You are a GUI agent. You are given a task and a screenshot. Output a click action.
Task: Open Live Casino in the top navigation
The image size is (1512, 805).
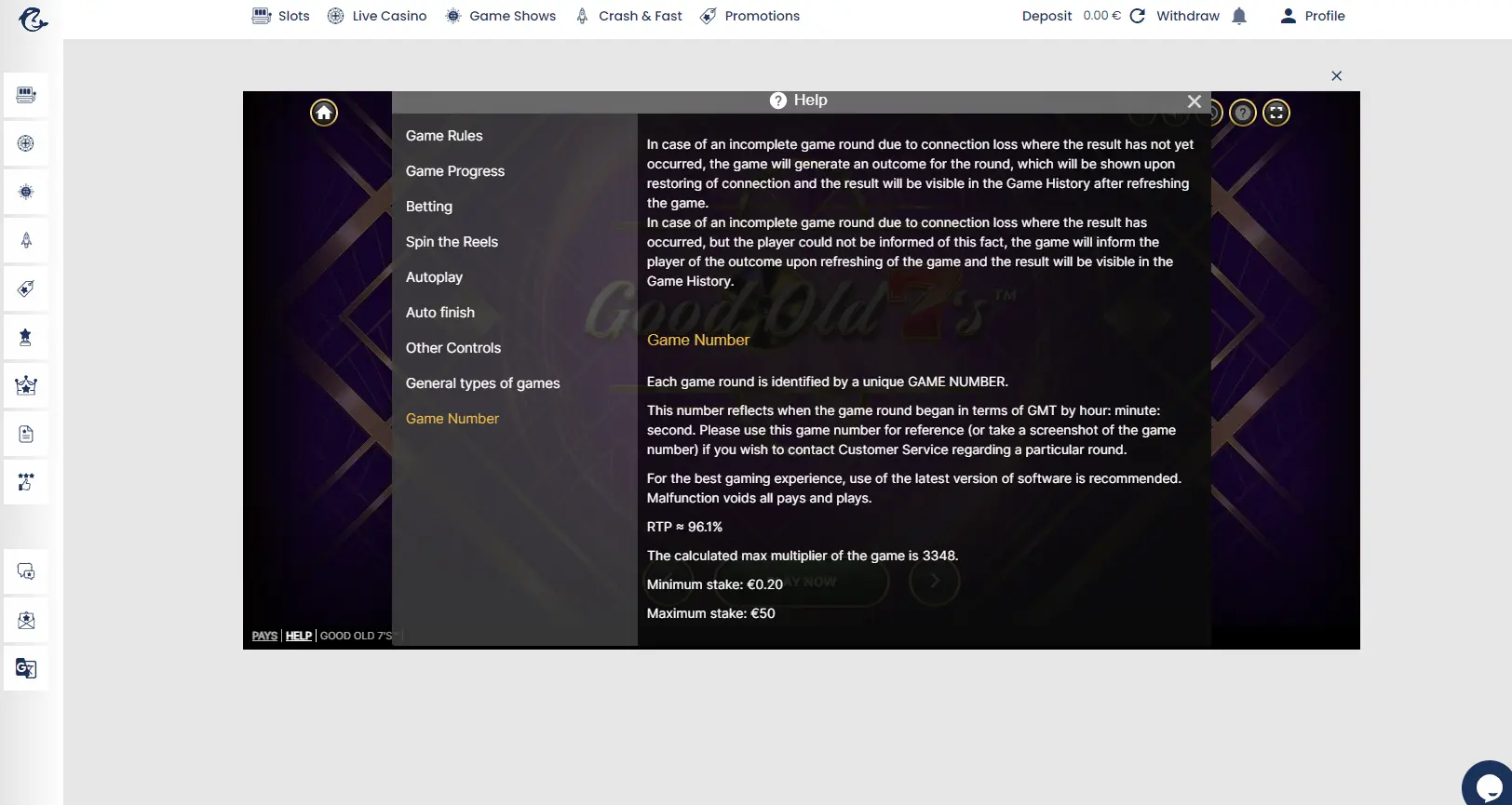click(x=377, y=16)
